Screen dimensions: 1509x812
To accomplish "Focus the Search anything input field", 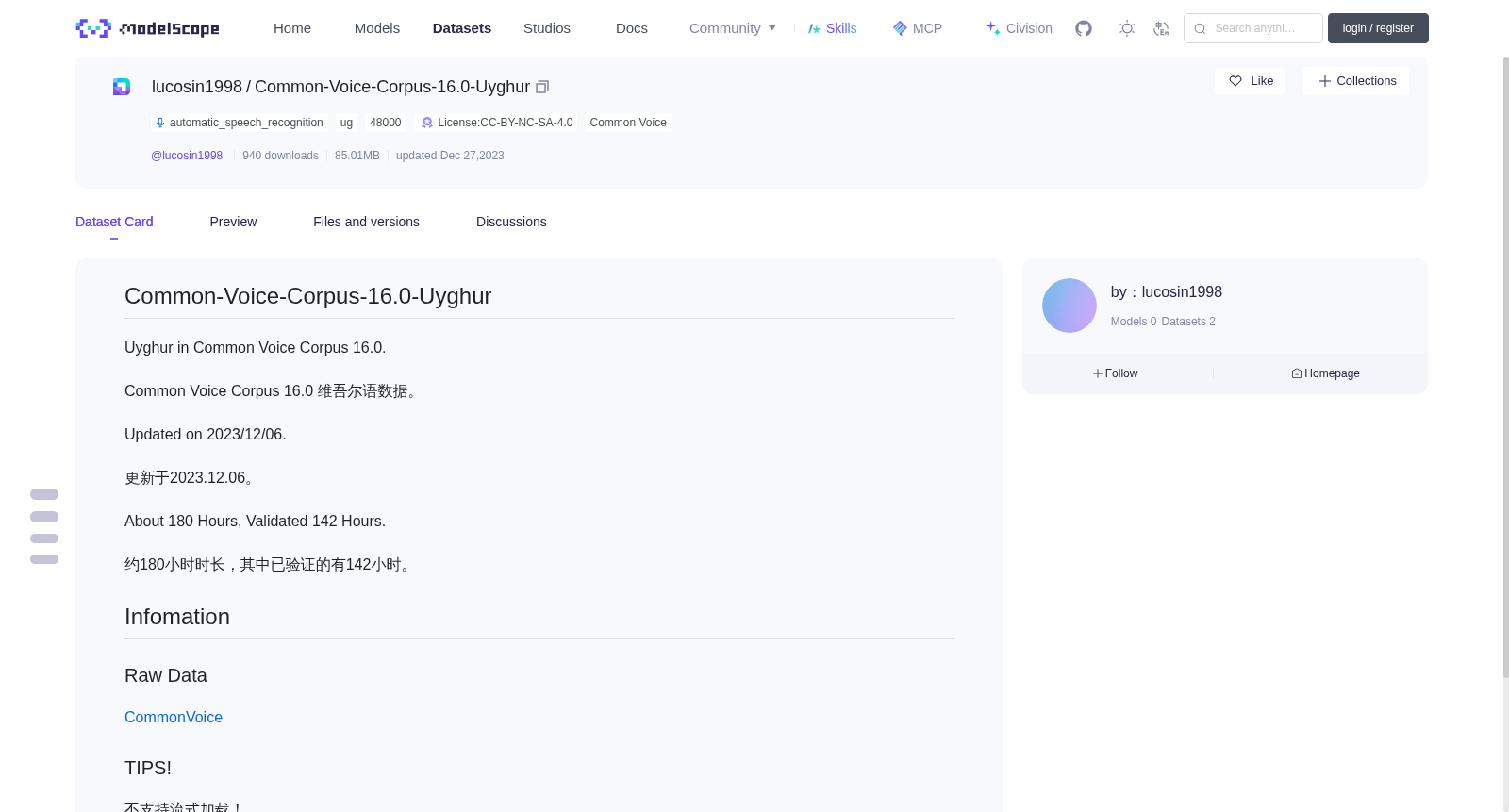I will (1253, 28).
